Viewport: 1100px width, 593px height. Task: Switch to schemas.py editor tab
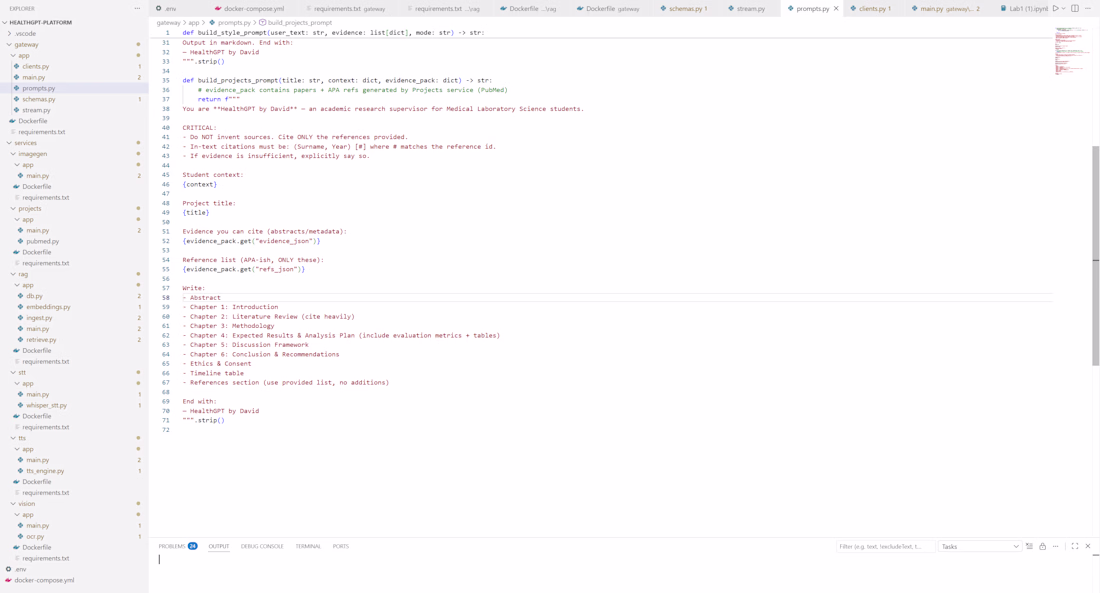688,8
